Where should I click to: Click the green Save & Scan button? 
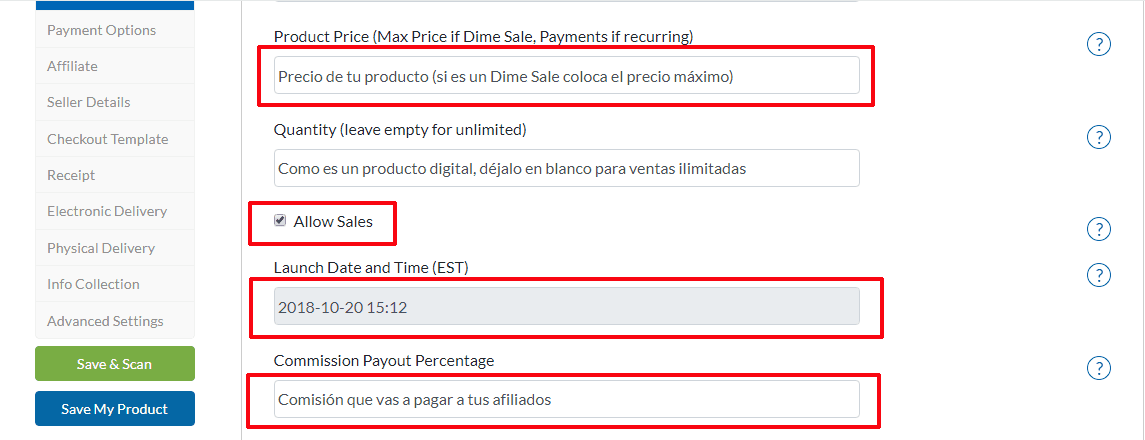(115, 363)
